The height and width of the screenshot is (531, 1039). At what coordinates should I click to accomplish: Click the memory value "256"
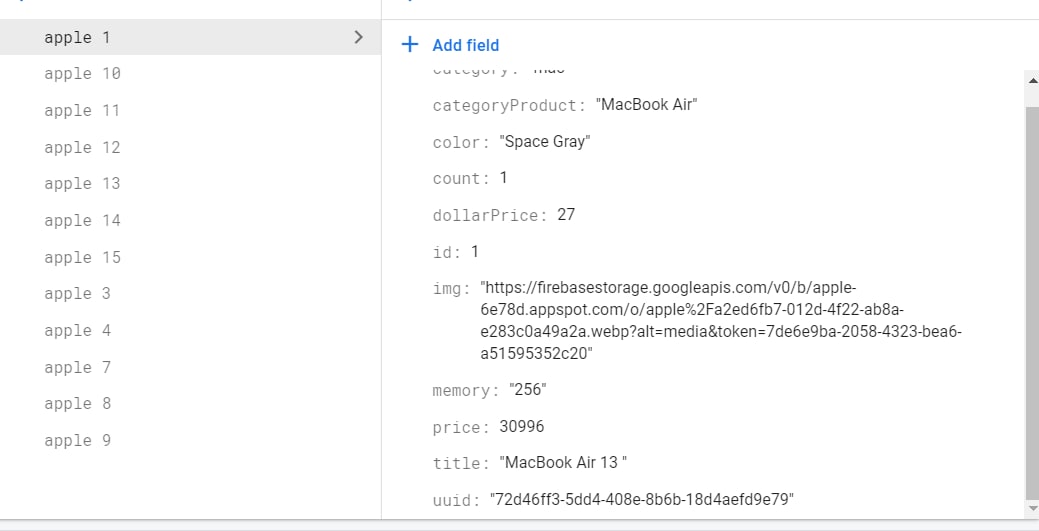528,390
